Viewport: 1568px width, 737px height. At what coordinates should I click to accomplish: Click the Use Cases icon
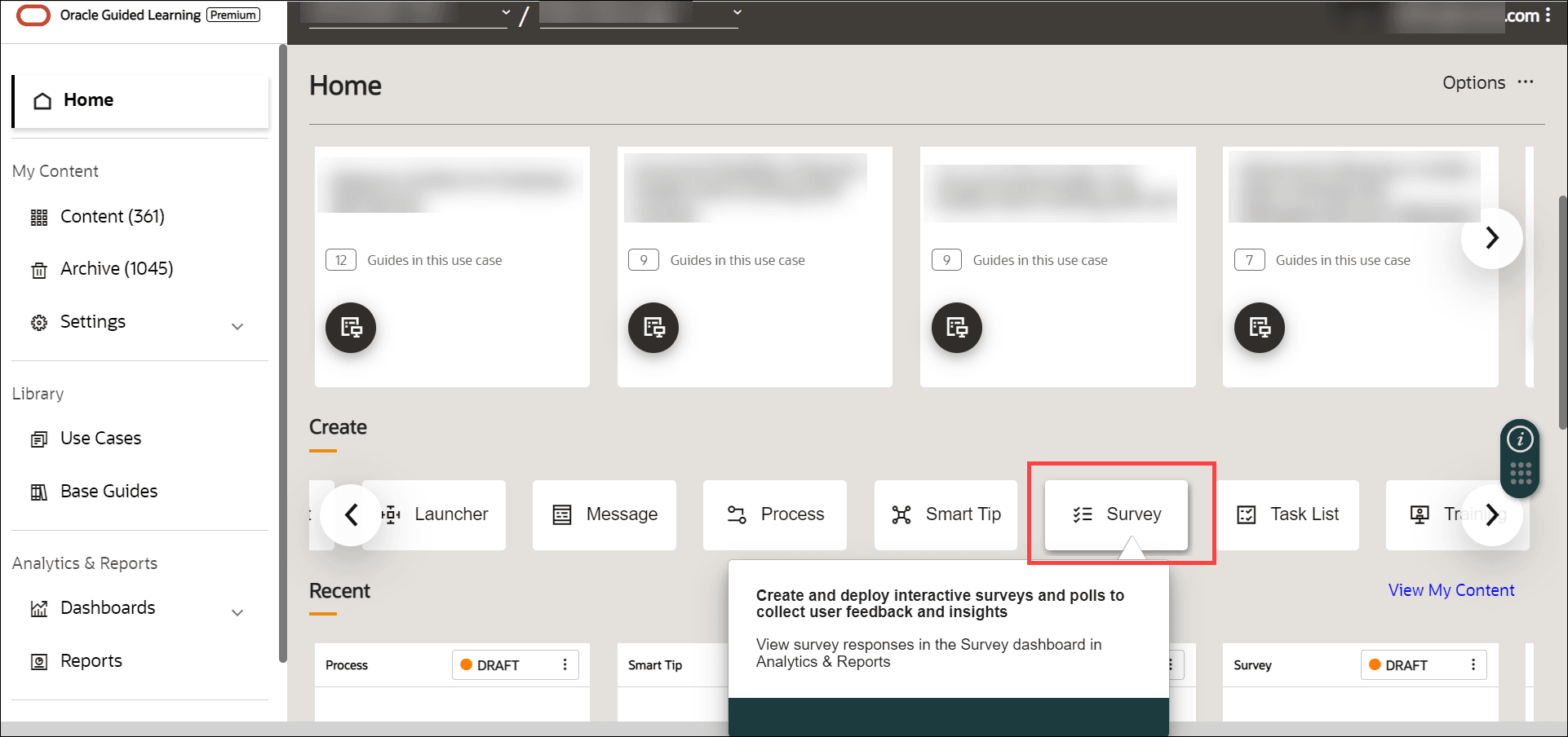[39, 439]
